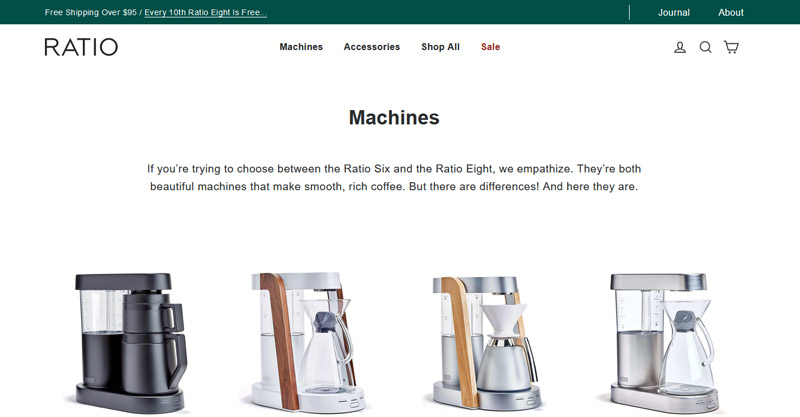Click the Ratio Six and Eight description paragraph
The image size is (800, 417).
pos(394,178)
